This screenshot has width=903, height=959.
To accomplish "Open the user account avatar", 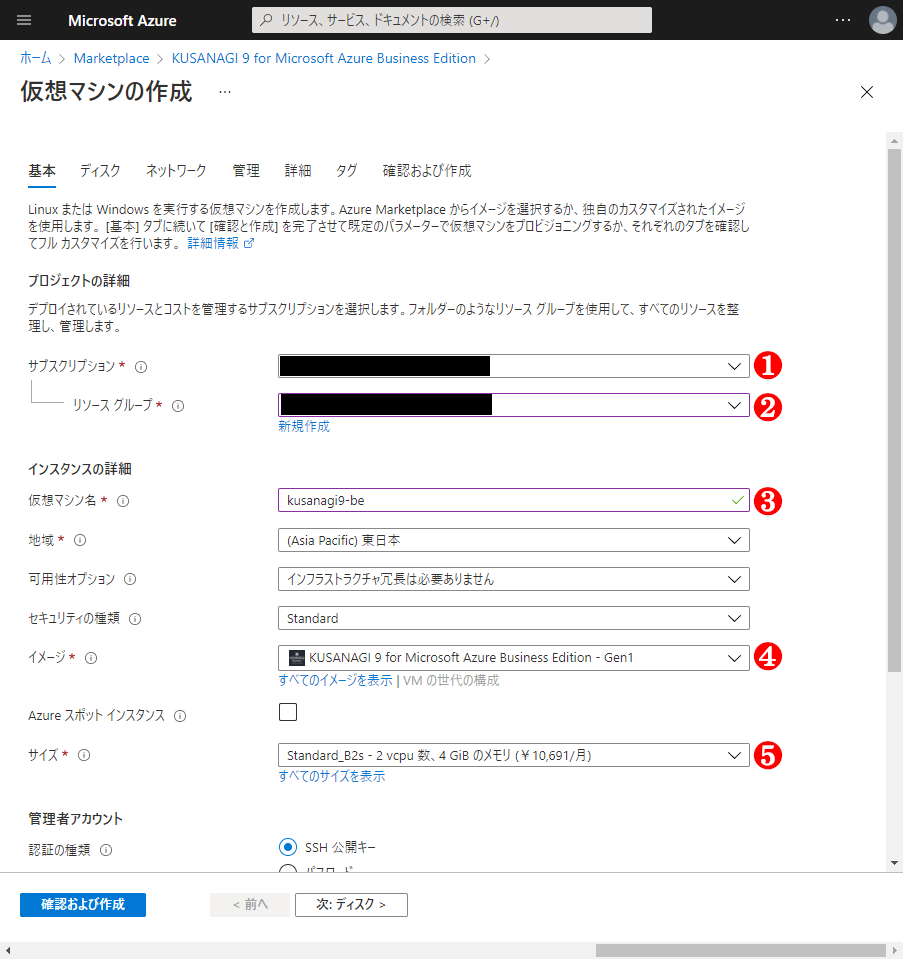I will click(x=882, y=20).
